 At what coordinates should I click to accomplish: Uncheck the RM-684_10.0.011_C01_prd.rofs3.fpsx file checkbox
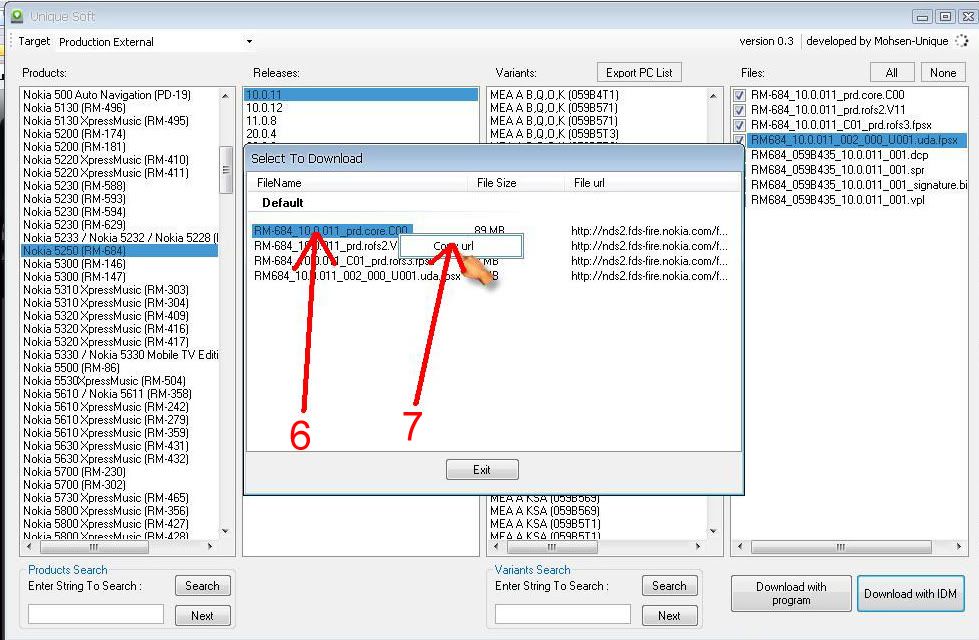[739, 126]
